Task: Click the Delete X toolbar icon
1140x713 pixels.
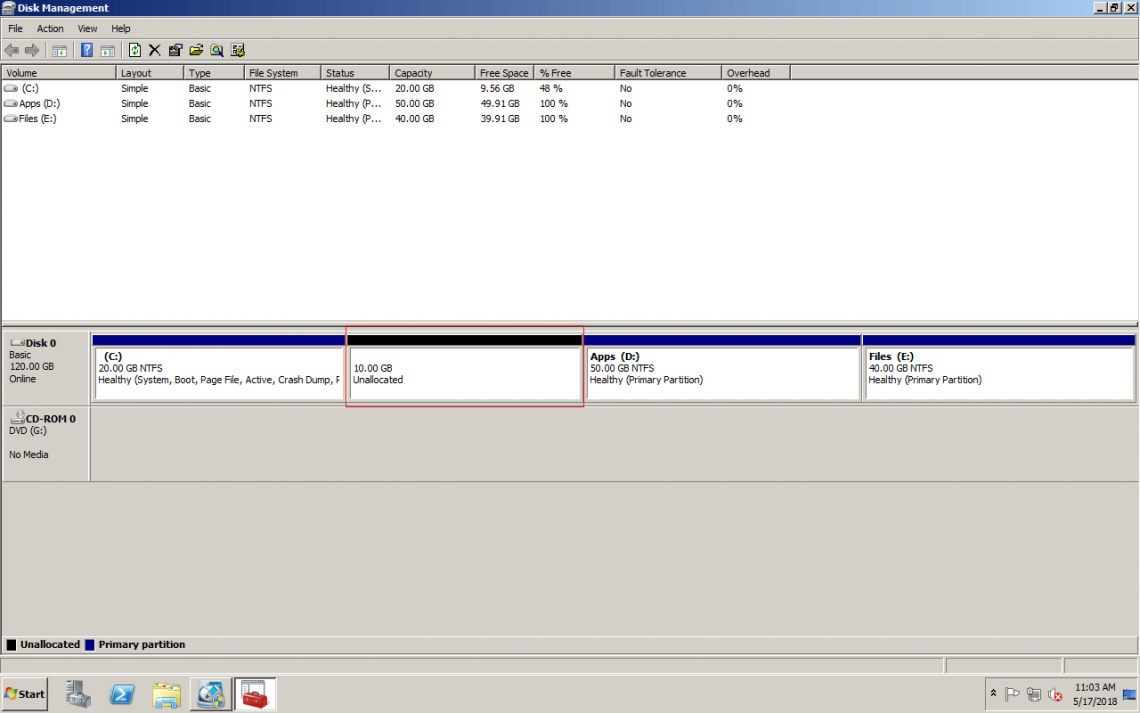Action: coord(155,50)
